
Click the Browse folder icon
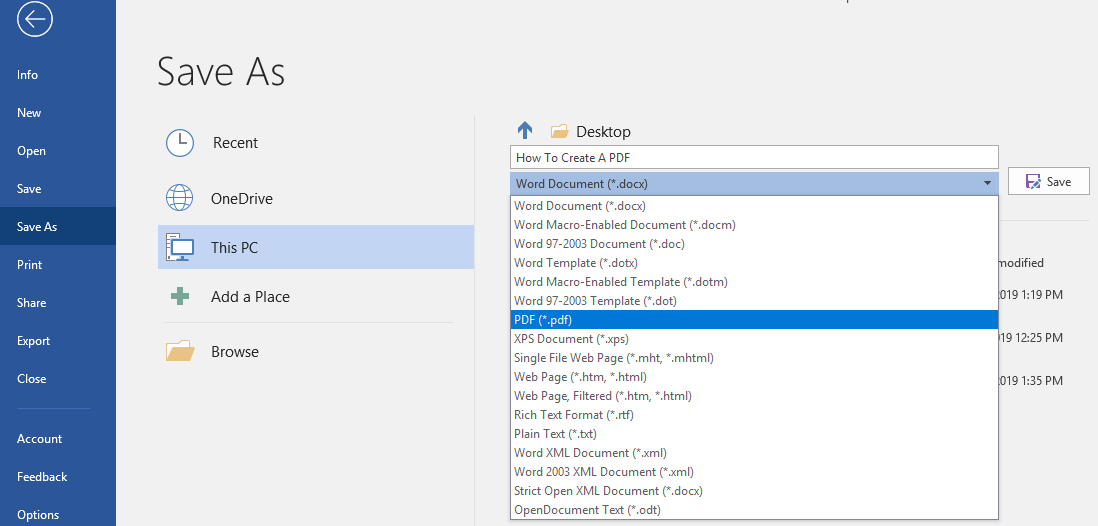(x=180, y=351)
